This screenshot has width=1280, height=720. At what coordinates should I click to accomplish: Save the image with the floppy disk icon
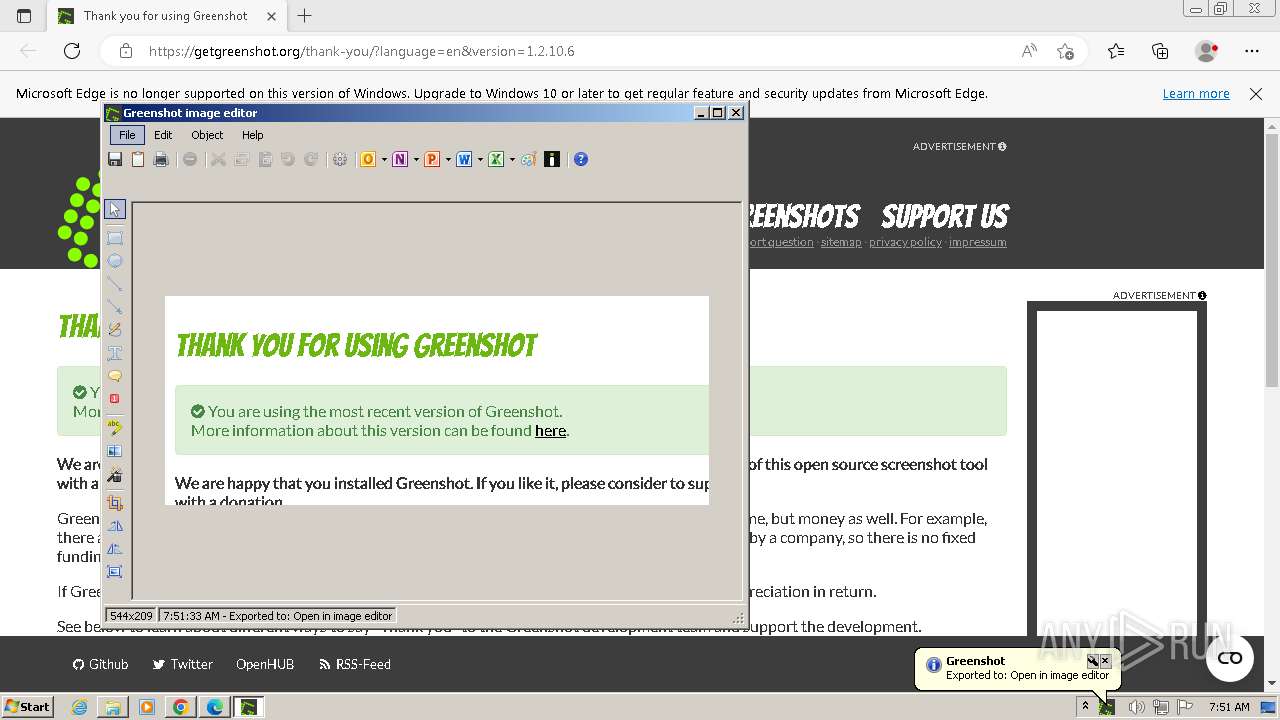(115, 159)
